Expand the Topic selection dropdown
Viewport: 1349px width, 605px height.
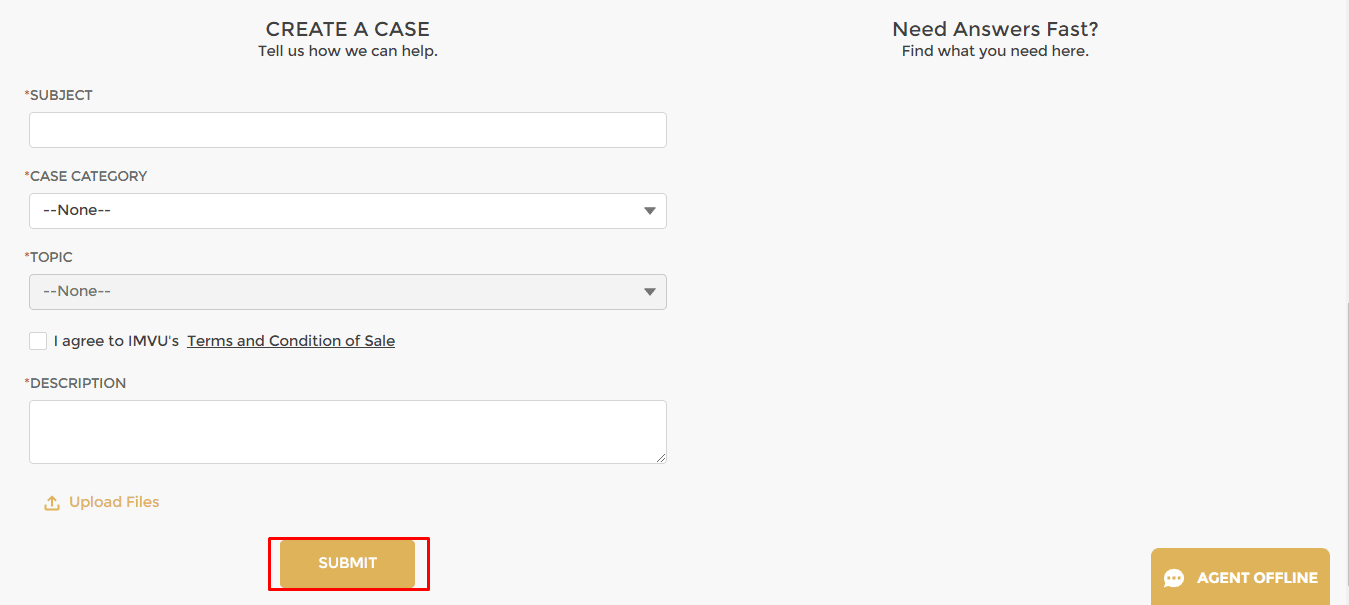tap(347, 291)
